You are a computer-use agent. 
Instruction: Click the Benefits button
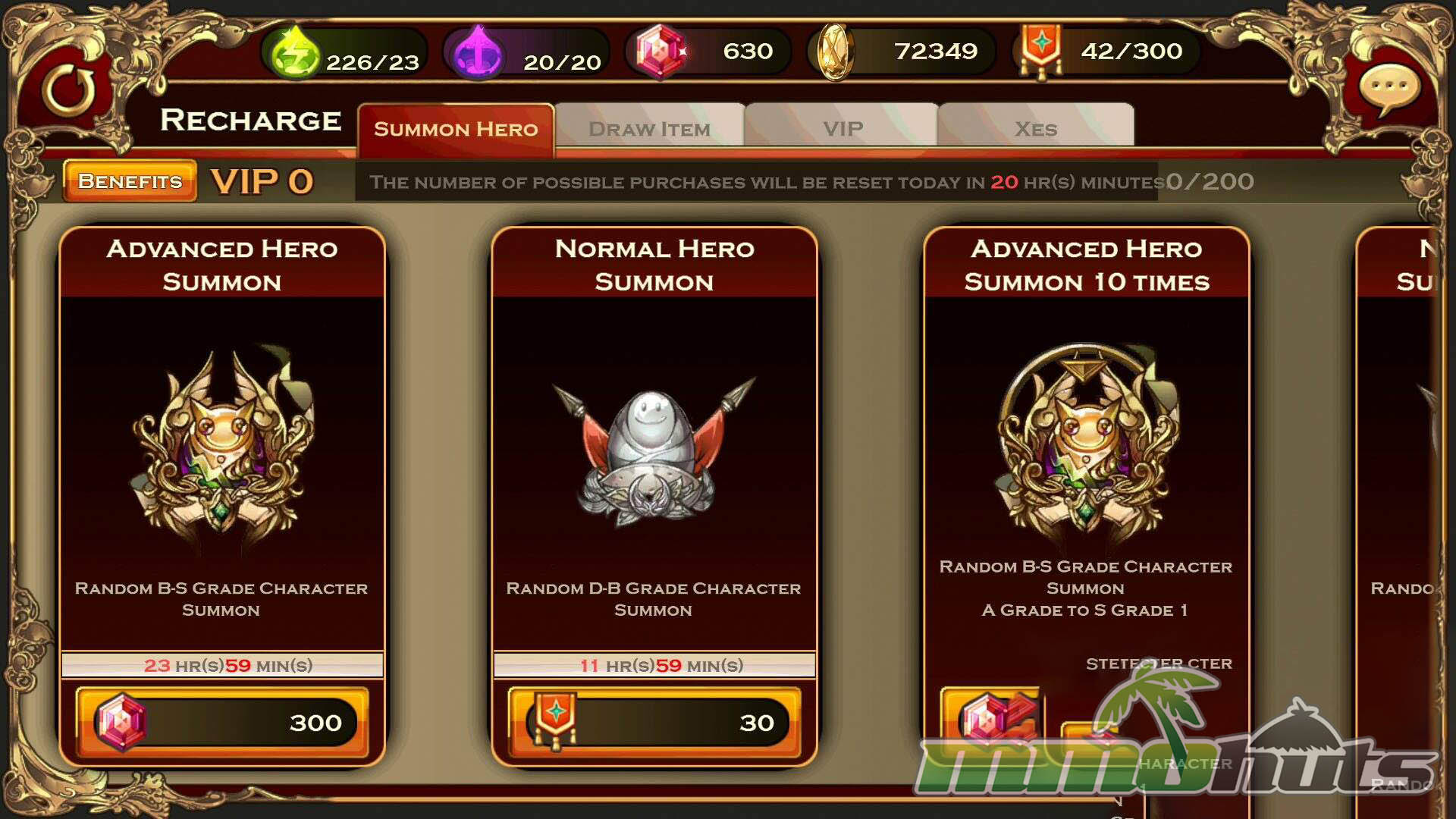130,180
